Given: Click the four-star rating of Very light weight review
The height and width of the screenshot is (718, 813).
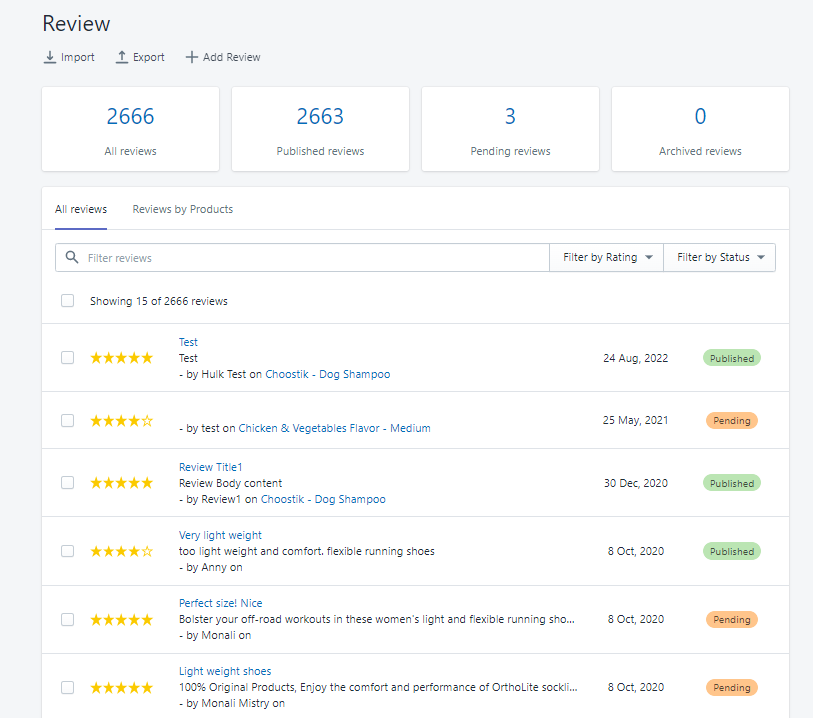Looking at the screenshot, I should 121,551.
